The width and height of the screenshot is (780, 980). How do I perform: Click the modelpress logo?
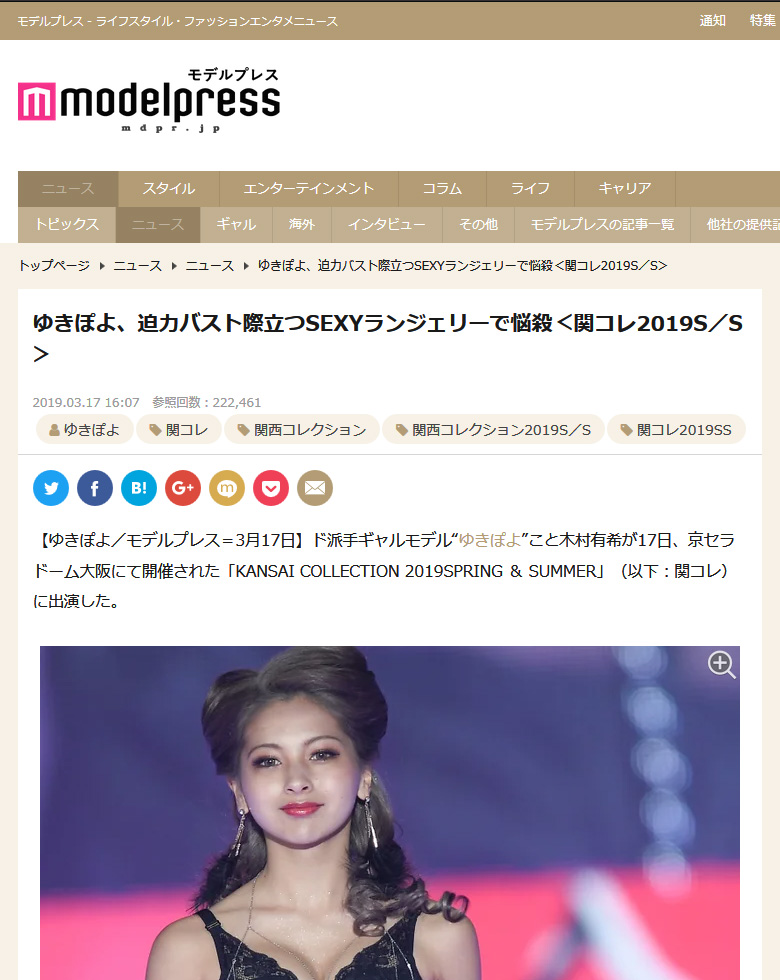[x=149, y=100]
